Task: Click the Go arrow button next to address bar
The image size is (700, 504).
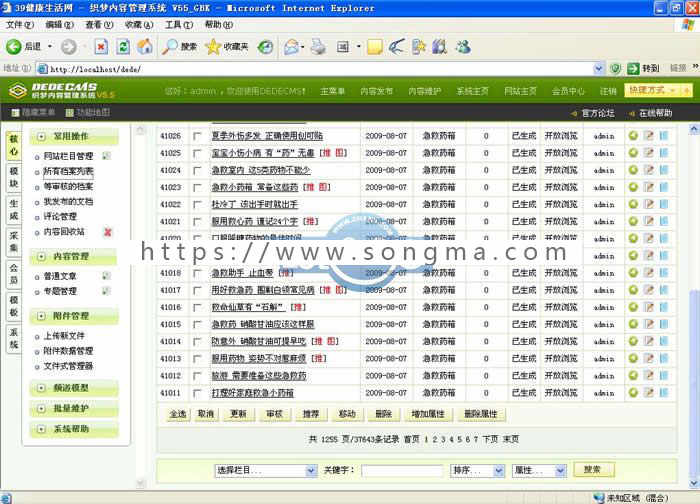Action: 633,68
